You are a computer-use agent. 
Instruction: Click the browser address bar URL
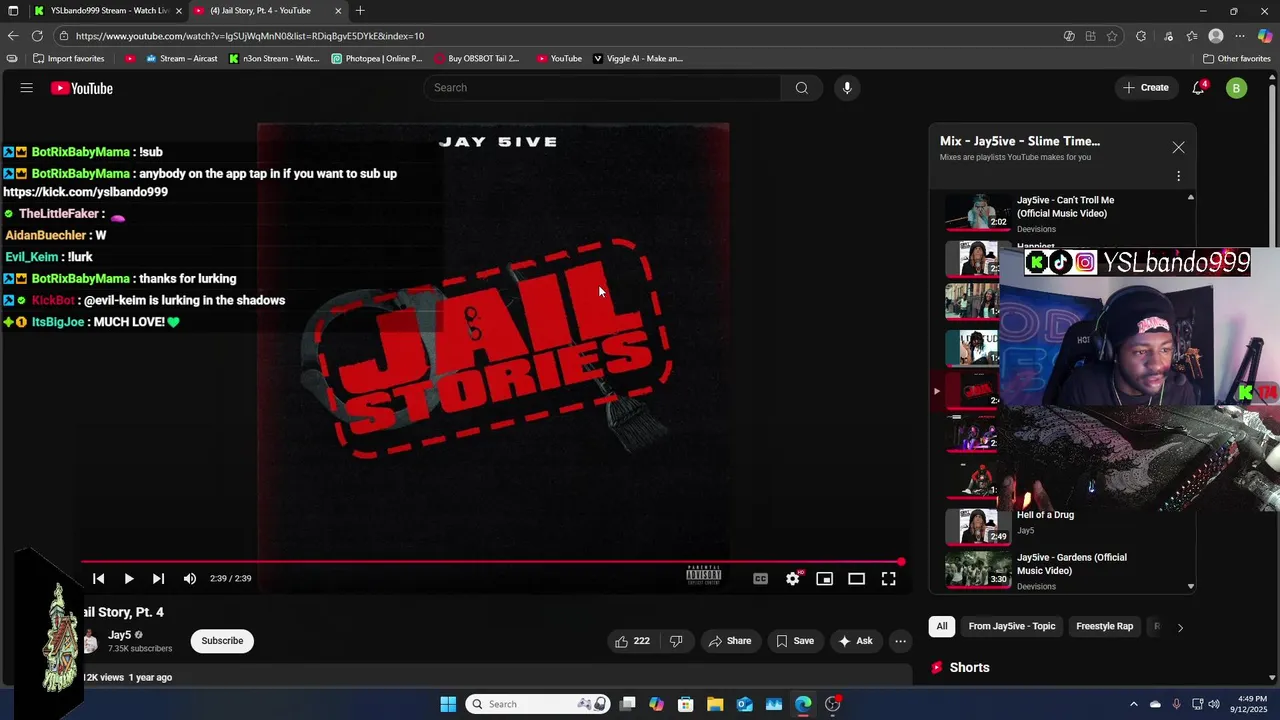[250, 36]
